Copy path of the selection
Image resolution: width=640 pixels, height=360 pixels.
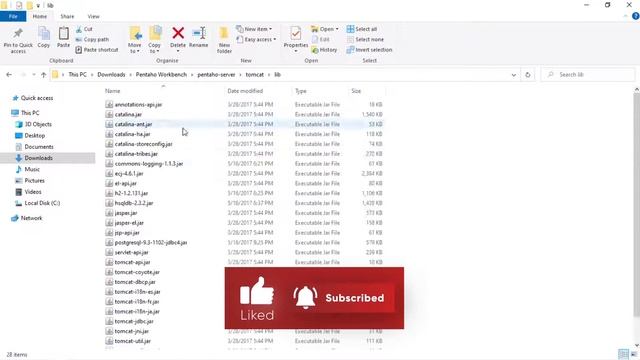(x=92, y=40)
